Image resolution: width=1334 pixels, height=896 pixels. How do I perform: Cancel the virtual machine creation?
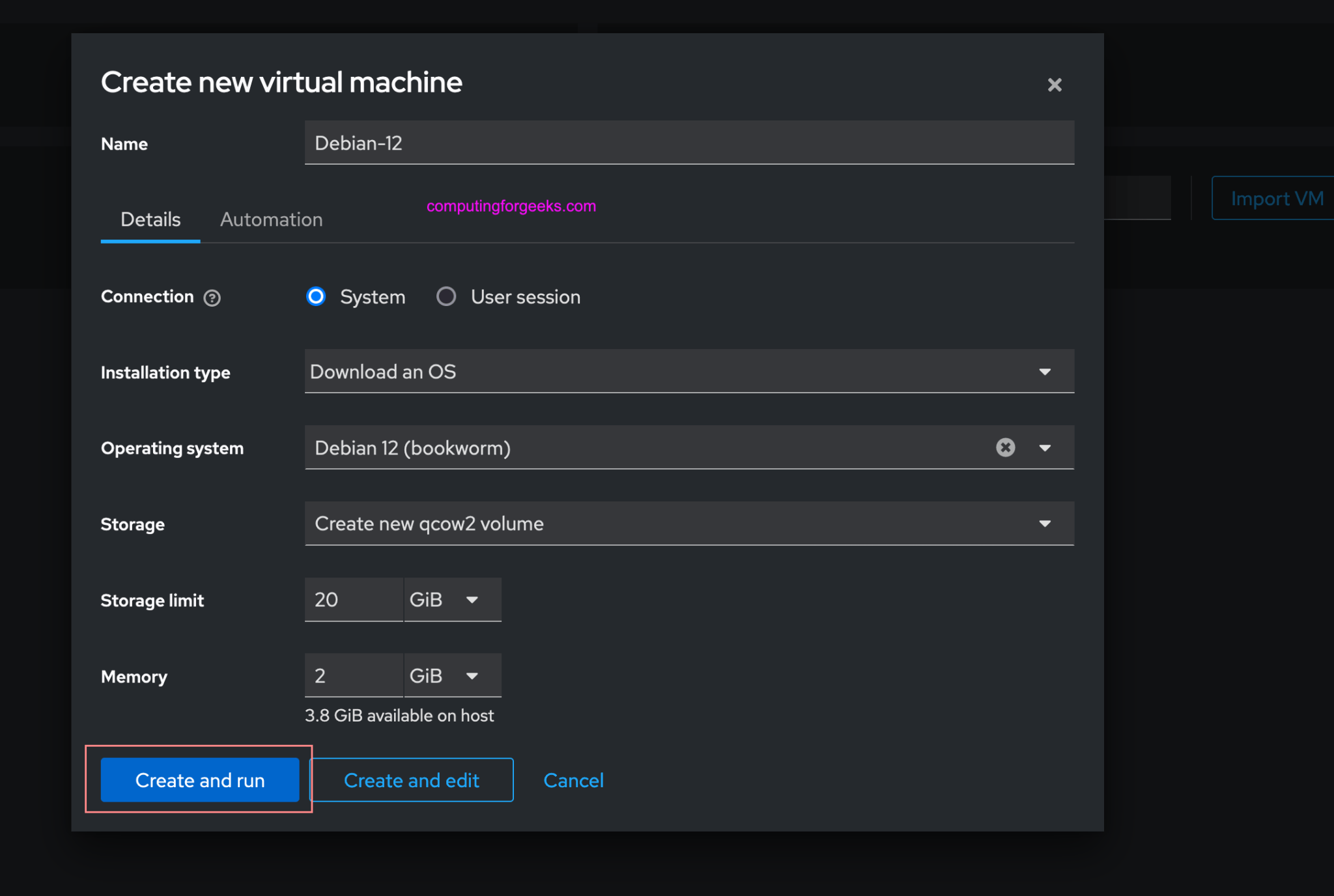[x=573, y=780]
